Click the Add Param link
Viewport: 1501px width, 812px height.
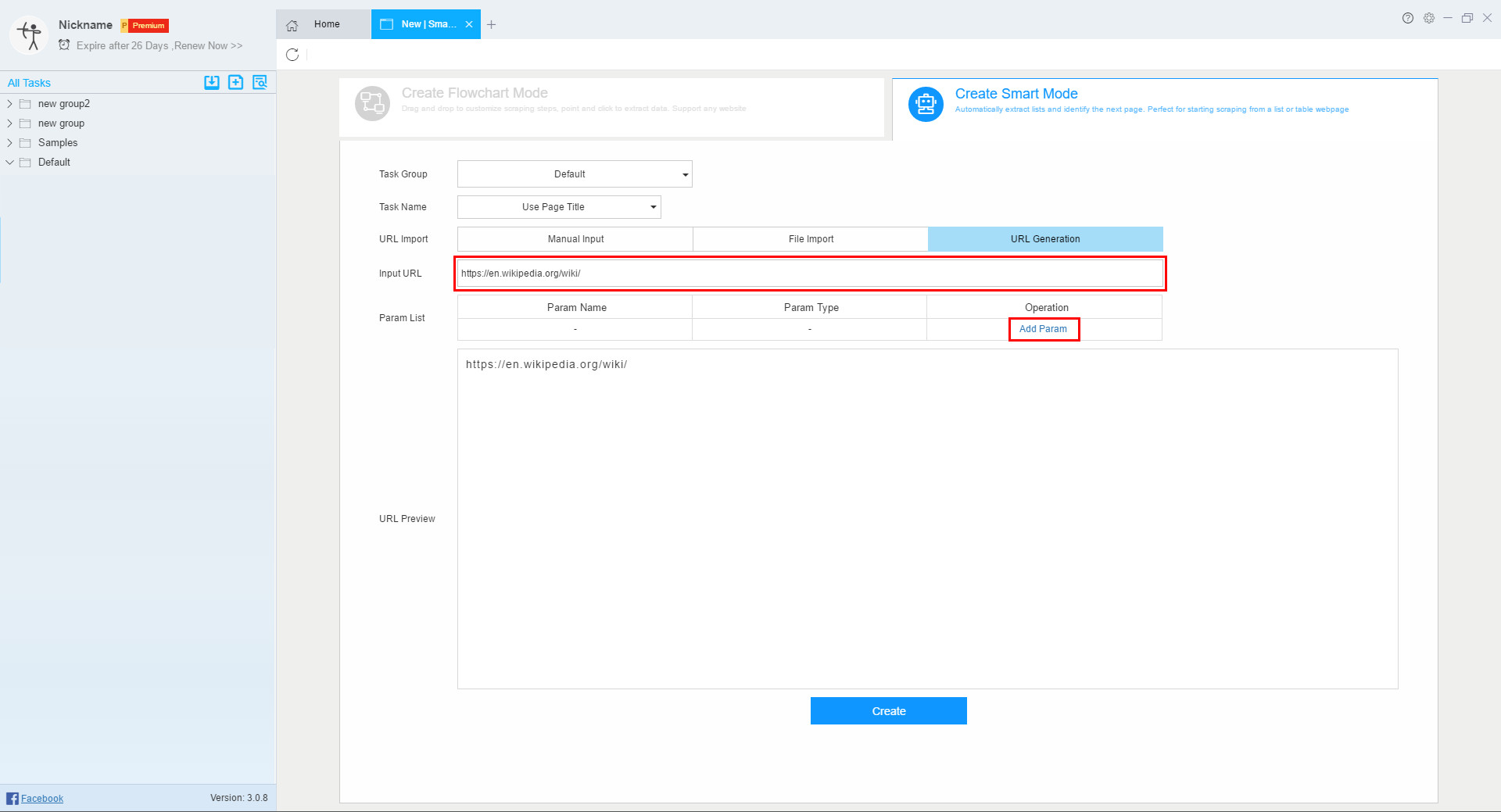click(x=1043, y=329)
